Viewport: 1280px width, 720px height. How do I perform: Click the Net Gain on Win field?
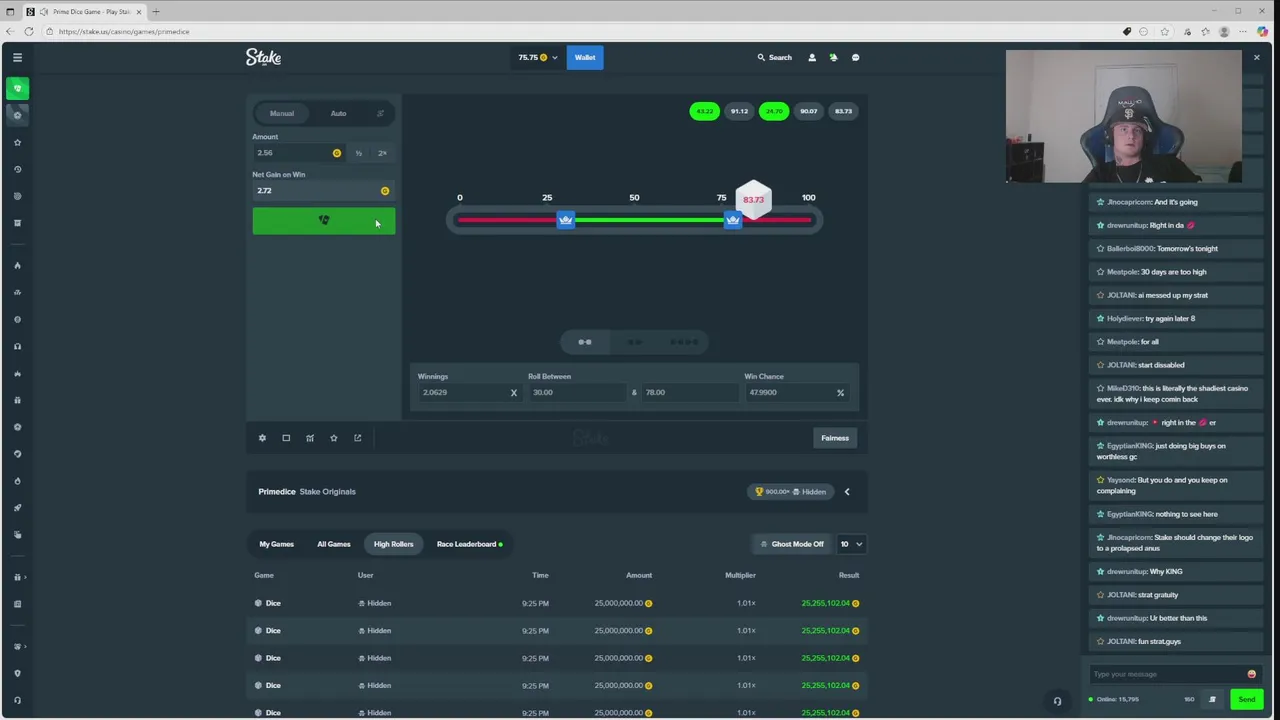click(324, 191)
